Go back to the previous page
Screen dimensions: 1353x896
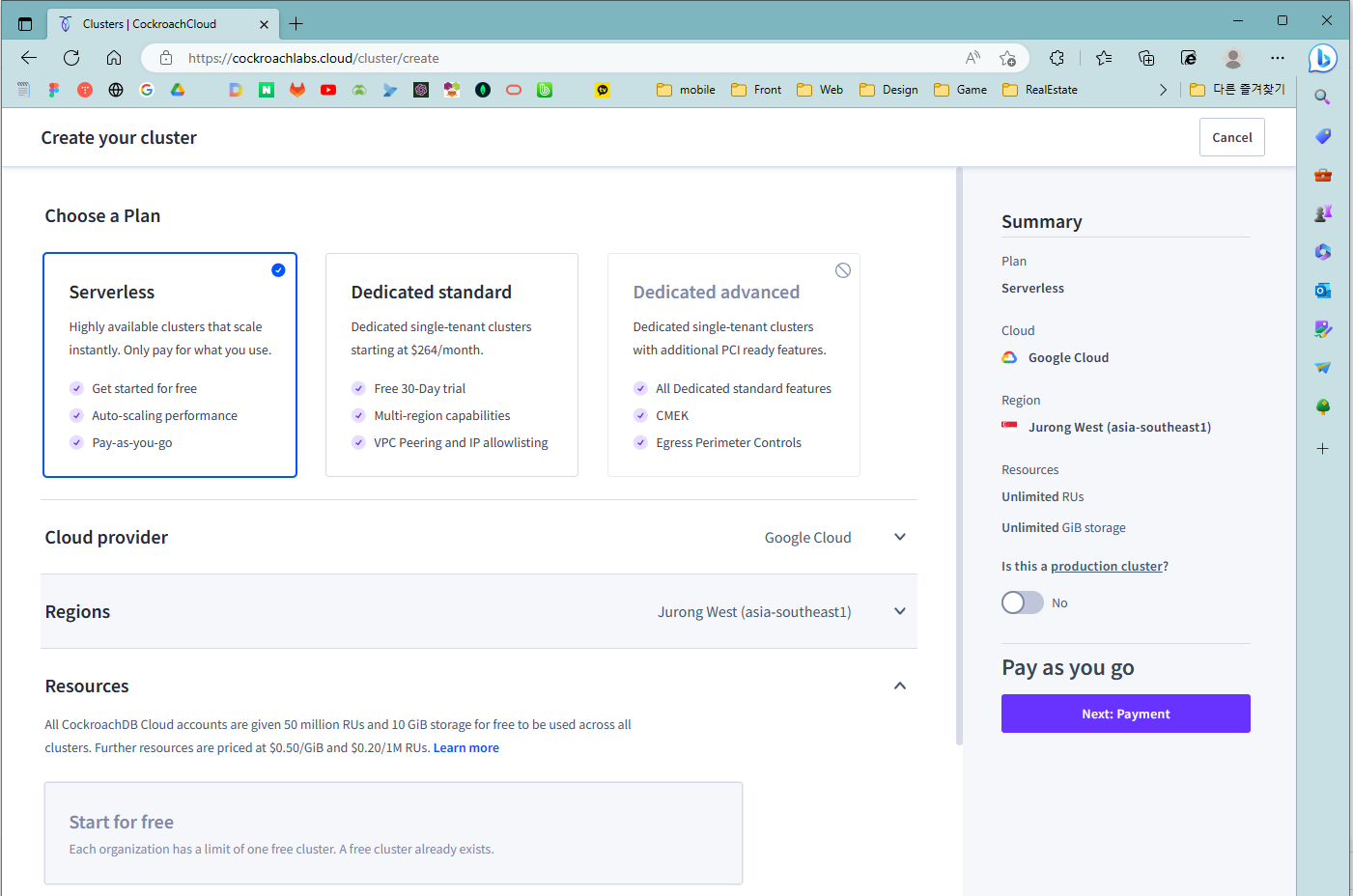[x=29, y=58]
